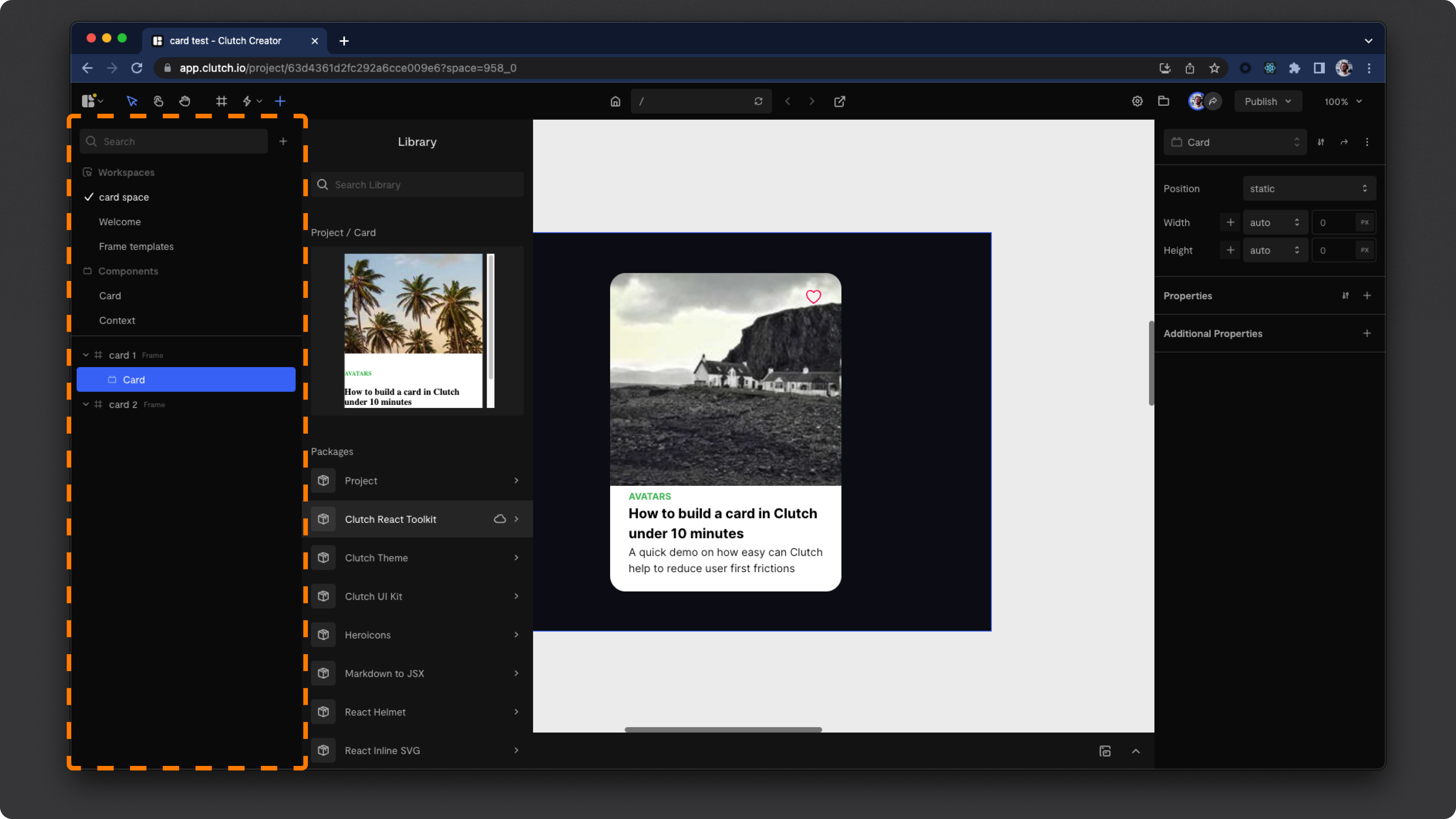Click the frame grid tool icon

point(221,101)
